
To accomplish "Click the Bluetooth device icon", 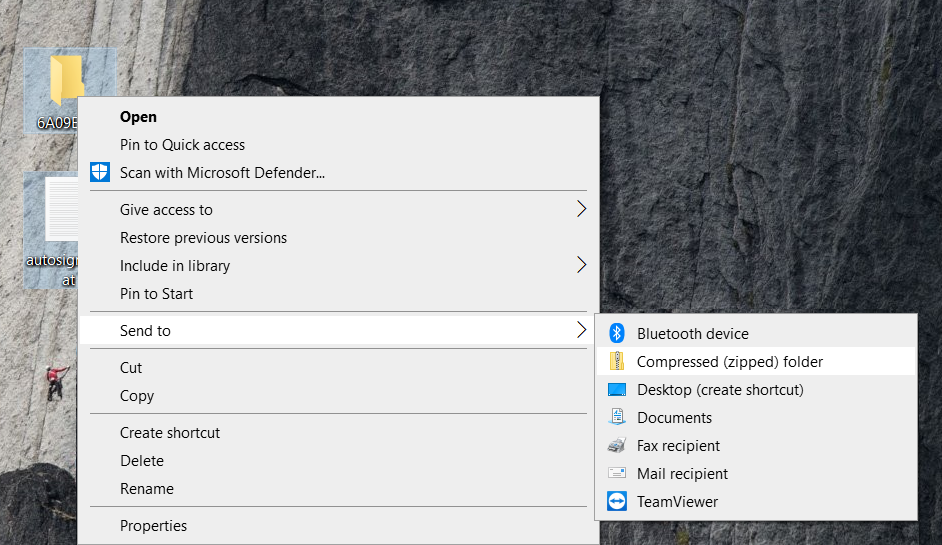I will [x=617, y=334].
